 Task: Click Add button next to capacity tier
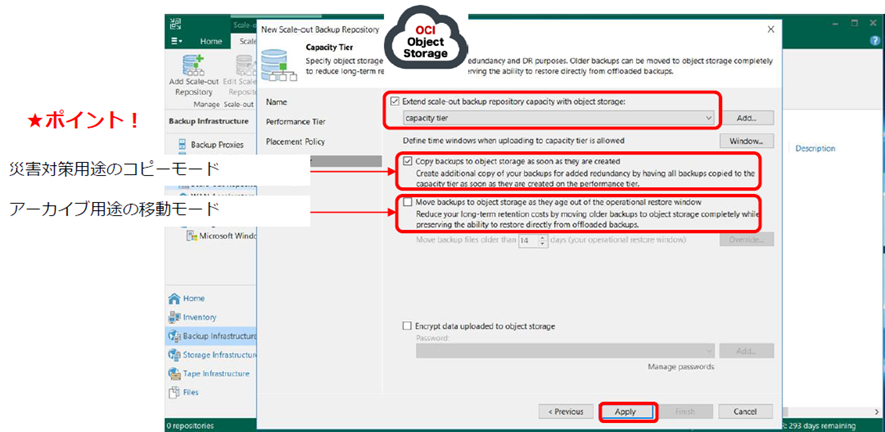[x=746, y=118]
